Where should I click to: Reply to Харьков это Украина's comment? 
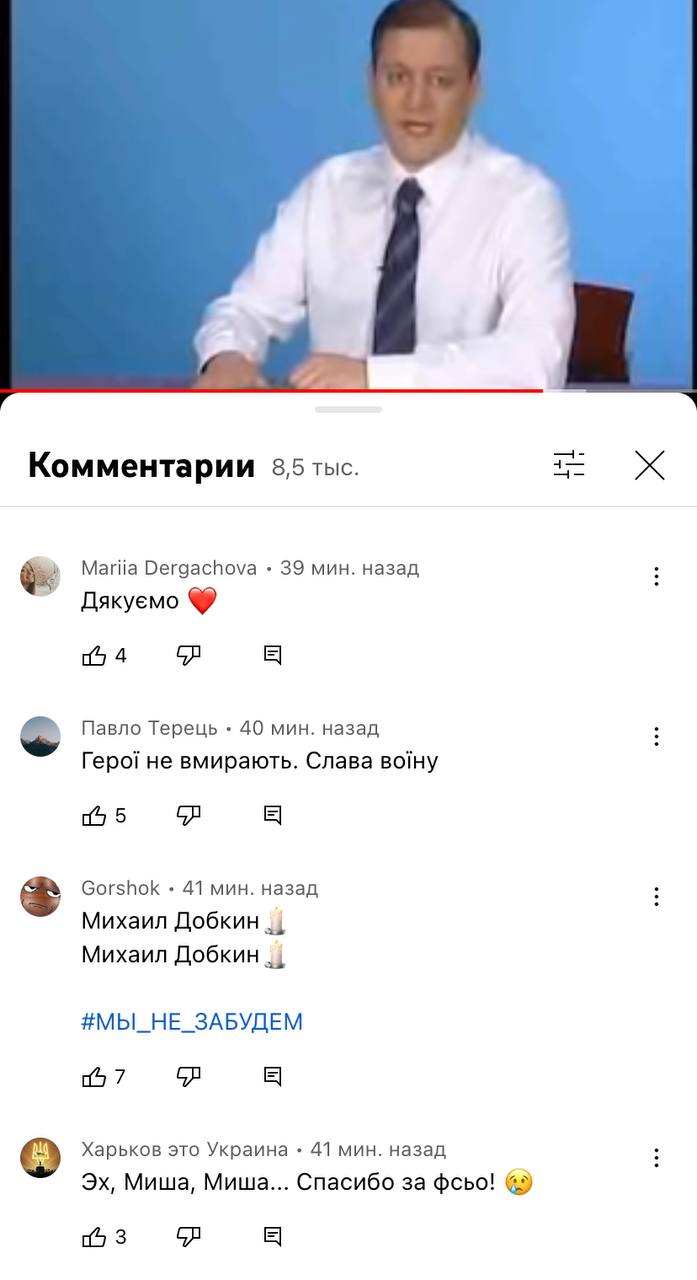[272, 1237]
